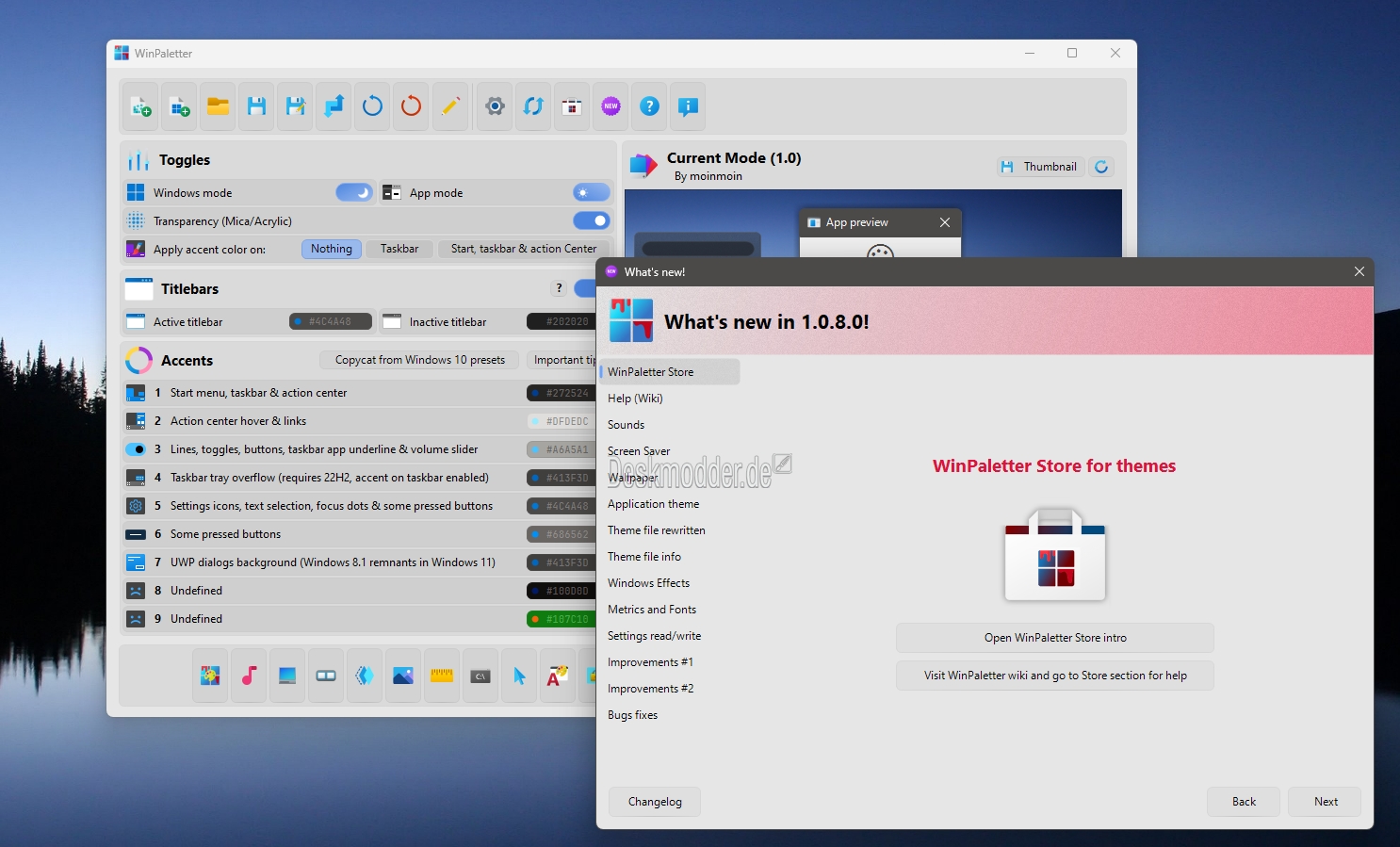Open WinPaletter Store toolbar icon
Image resolution: width=1400 pixels, height=847 pixels.
coord(572,106)
